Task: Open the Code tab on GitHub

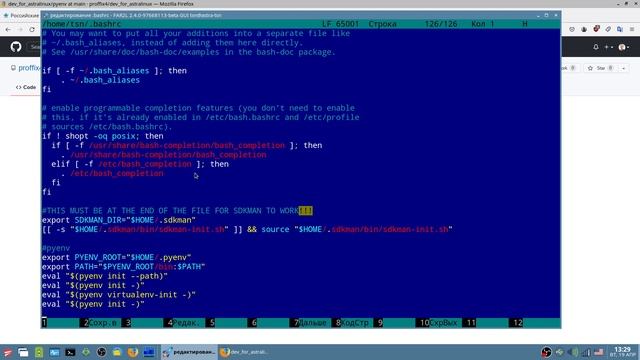Action: (x=26, y=87)
